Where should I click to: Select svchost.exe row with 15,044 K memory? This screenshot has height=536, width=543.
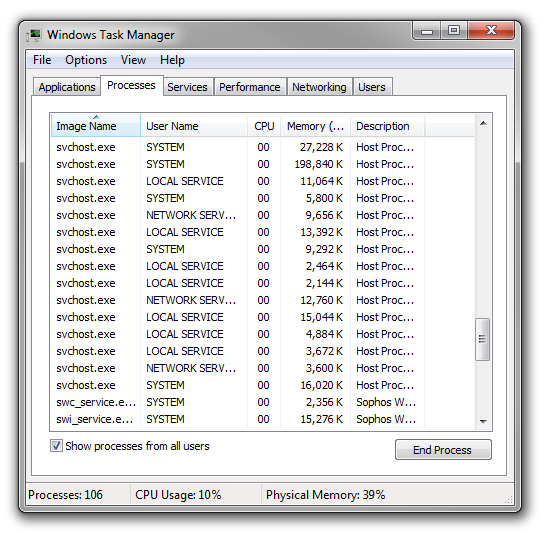[262, 317]
